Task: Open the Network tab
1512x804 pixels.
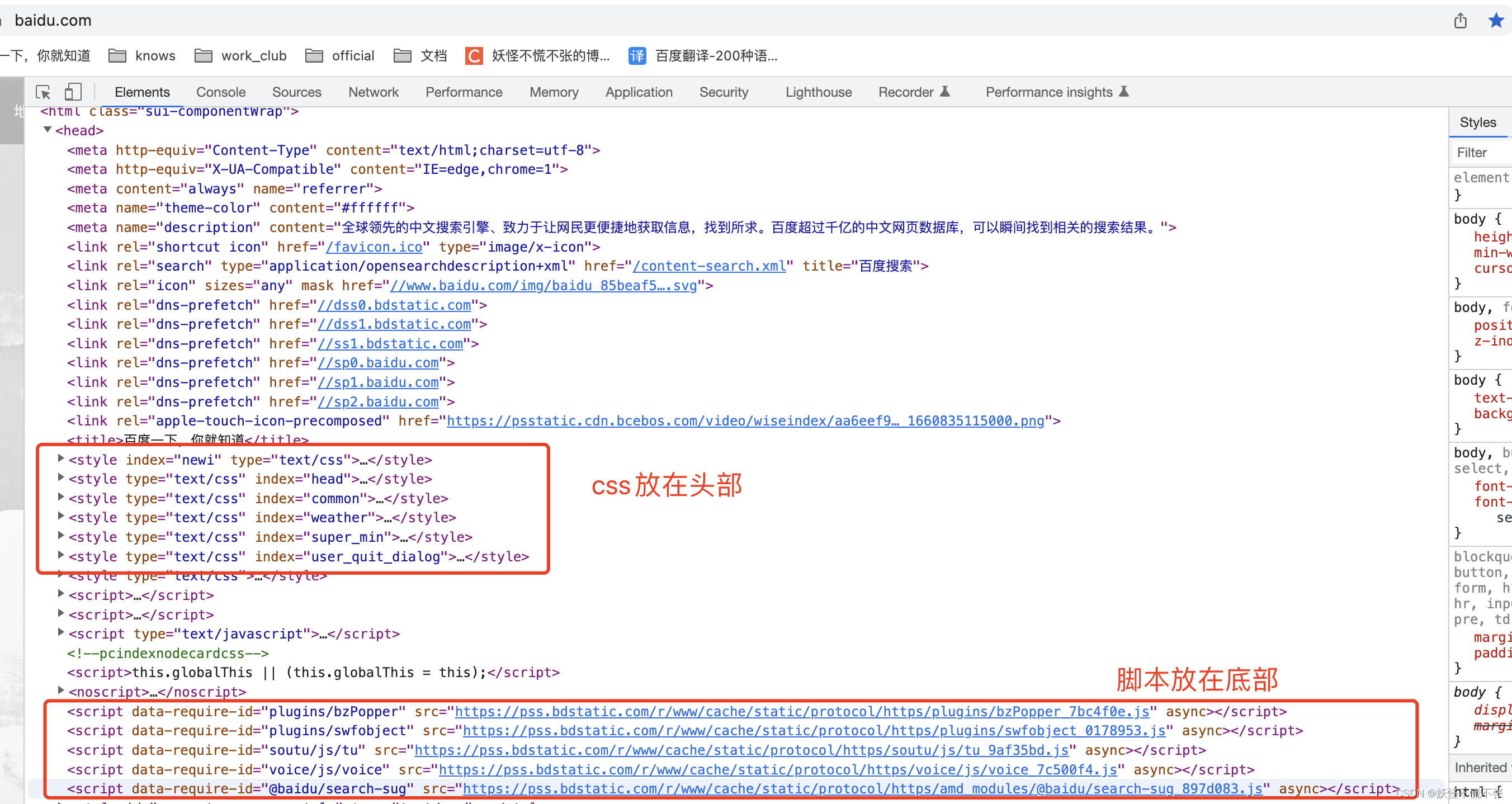Action: (x=374, y=92)
